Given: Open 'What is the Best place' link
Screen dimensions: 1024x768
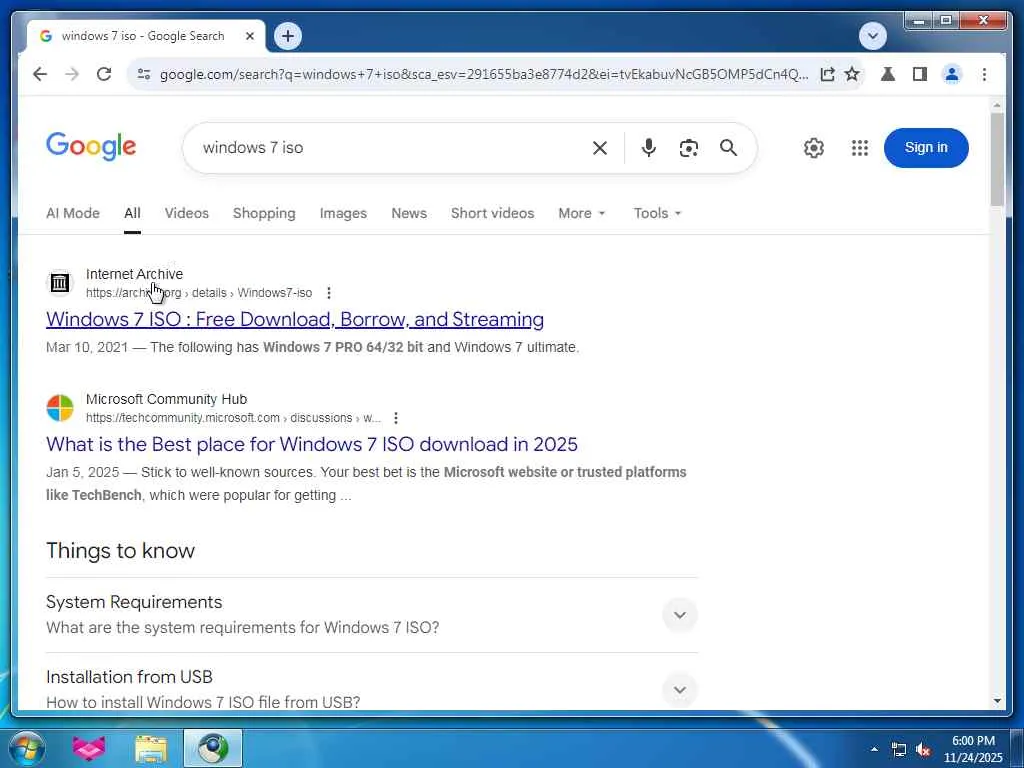Looking at the screenshot, I should click(x=312, y=444).
